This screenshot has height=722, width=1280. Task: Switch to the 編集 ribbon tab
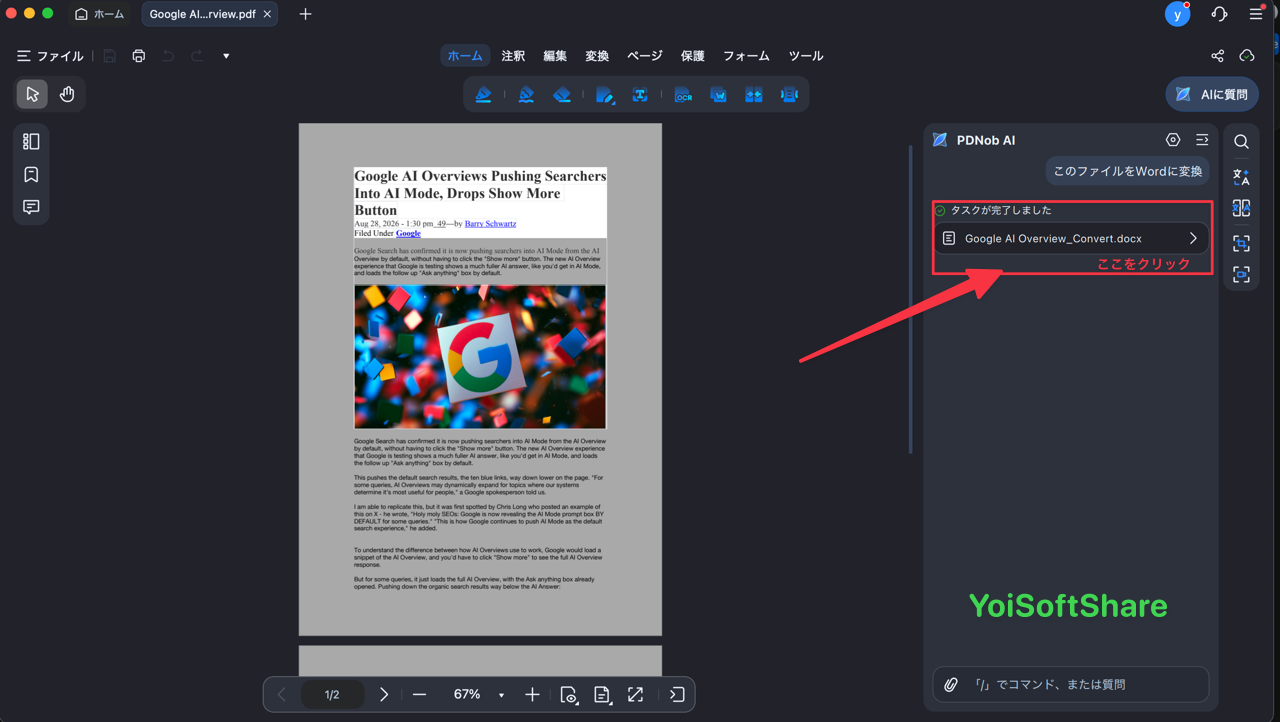coord(555,56)
